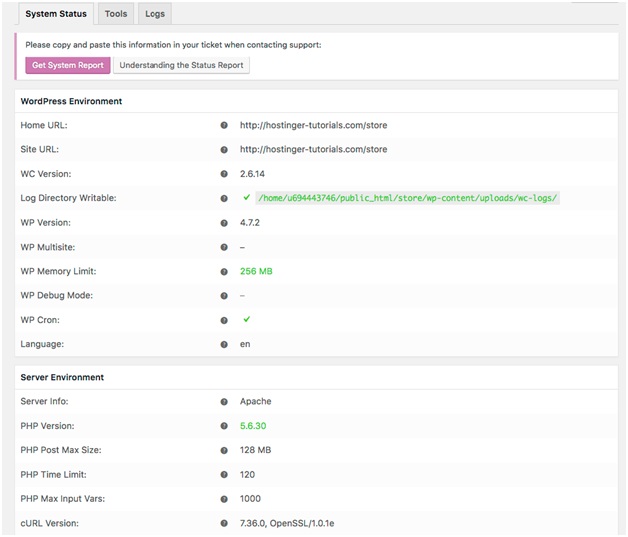The height and width of the screenshot is (537, 628).
Task: Click the PHP Time Limit value 120
Action: click(x=247, y=475)
